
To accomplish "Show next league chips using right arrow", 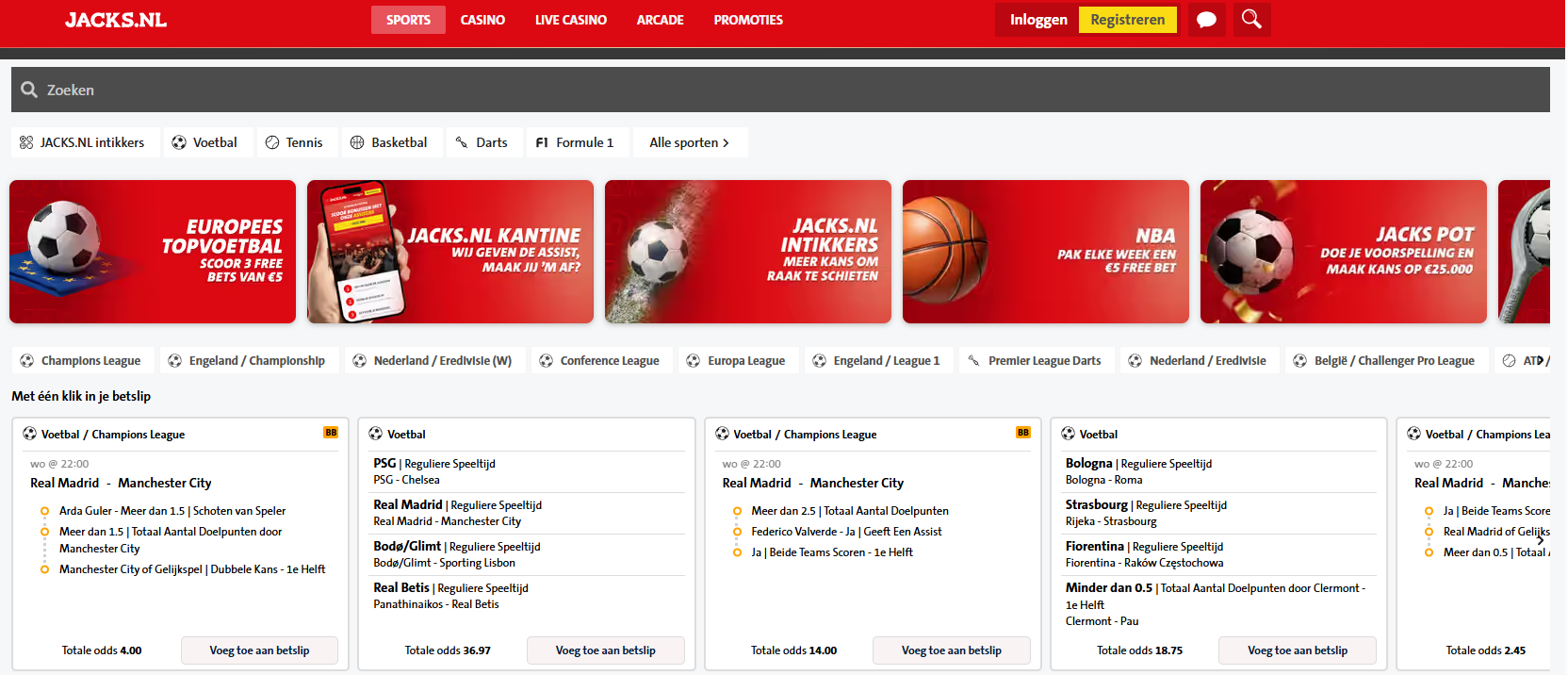I will pyautogui.click(x=1541, y=360).
